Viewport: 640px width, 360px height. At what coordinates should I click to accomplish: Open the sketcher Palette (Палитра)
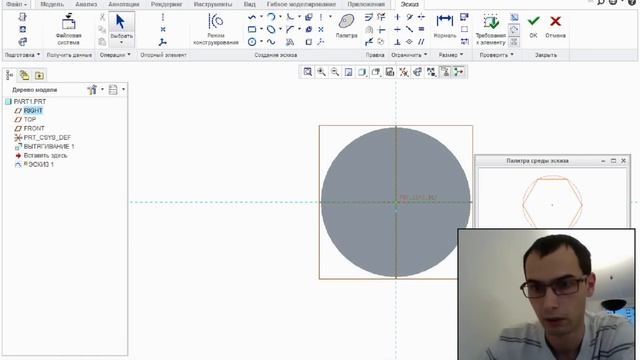tap(347, 26)
